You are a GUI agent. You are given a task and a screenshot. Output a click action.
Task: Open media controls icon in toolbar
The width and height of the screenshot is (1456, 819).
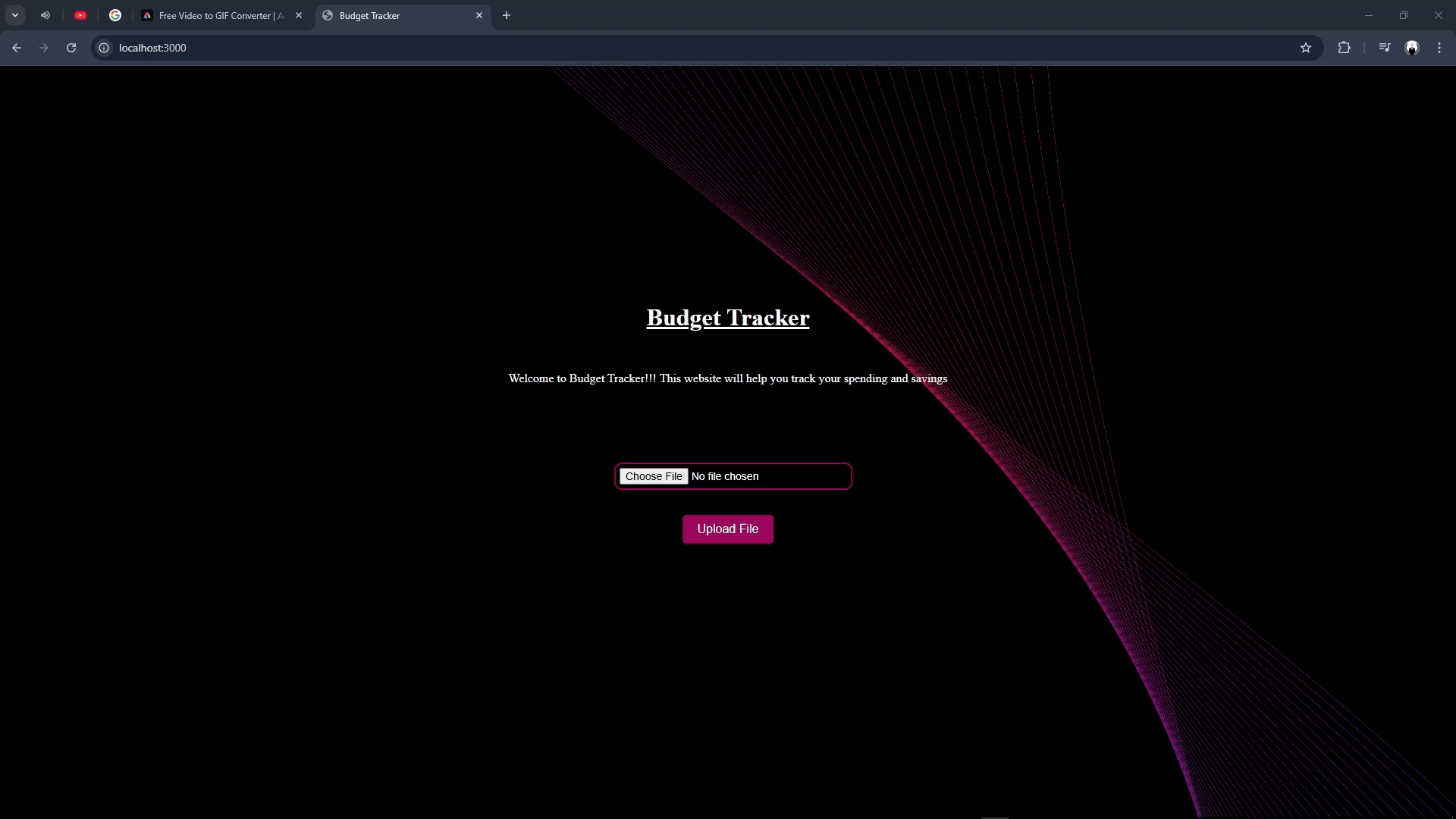coord(1385,48)
